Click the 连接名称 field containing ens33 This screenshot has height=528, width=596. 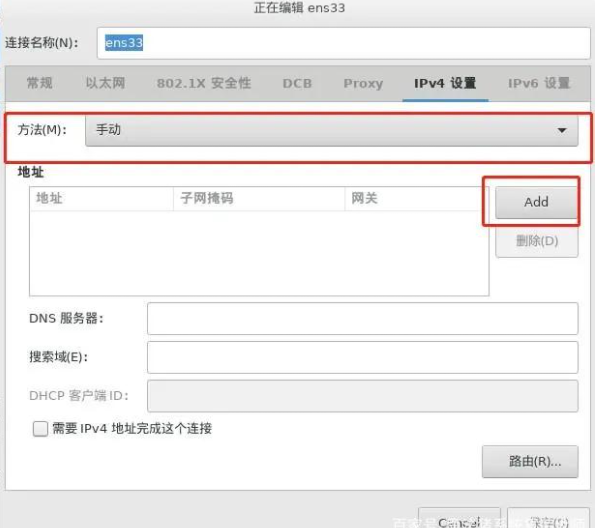pos(344,43)
